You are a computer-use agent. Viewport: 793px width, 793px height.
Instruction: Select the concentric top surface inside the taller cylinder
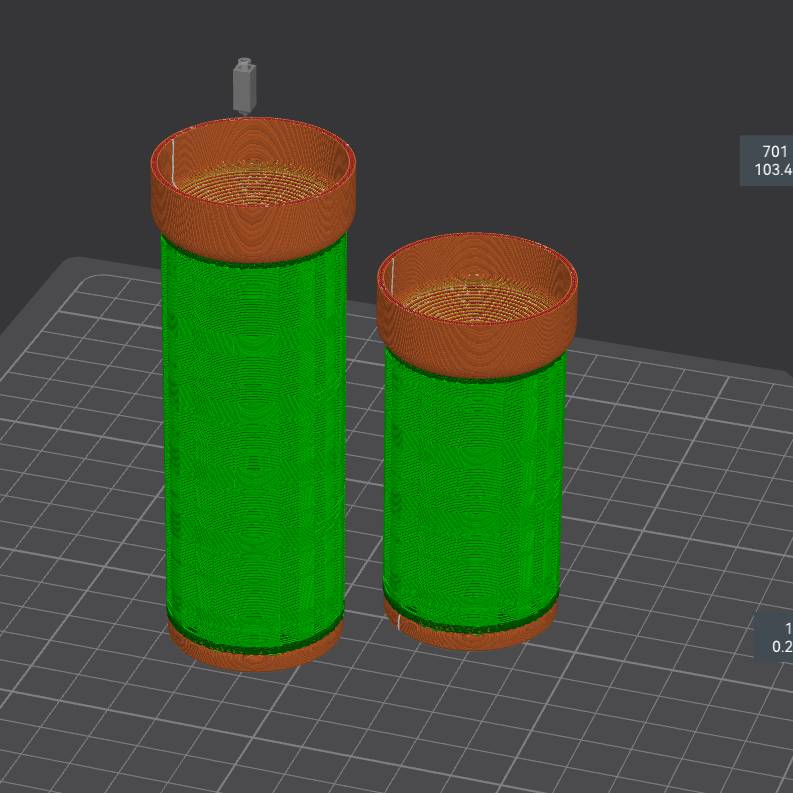coord(253,178)
